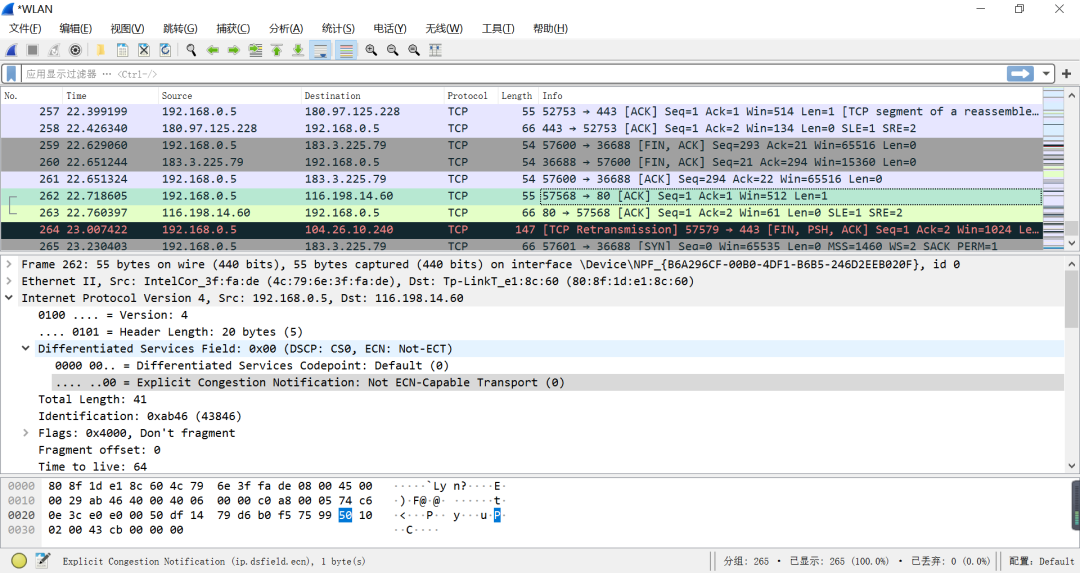Open capture options gear icon
Screen dimensions: 1080x573
tap(75, 50)
